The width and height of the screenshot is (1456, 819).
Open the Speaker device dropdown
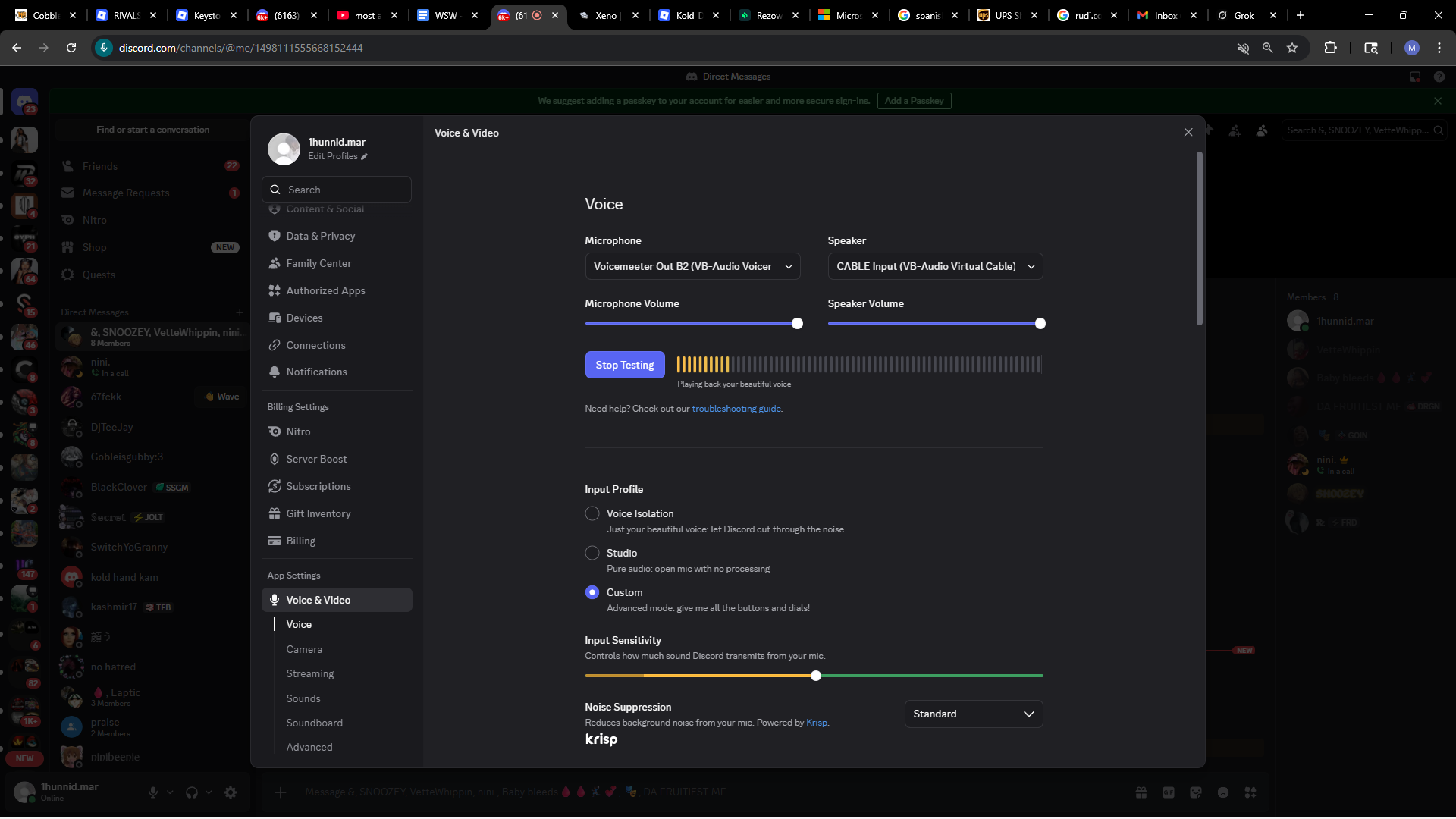point(935,266)
